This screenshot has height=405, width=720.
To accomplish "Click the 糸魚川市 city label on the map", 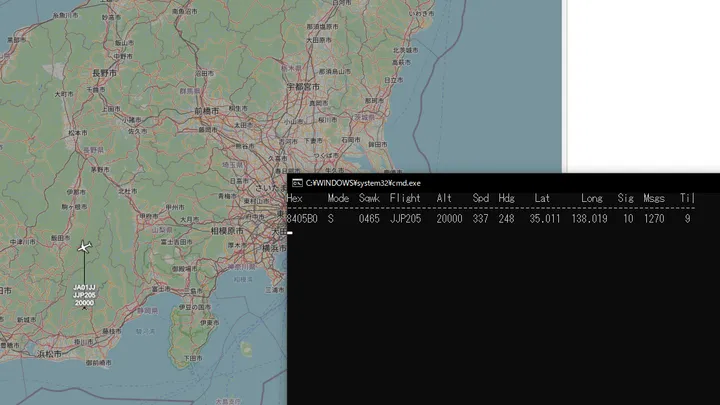I will (x=66, y=15).
